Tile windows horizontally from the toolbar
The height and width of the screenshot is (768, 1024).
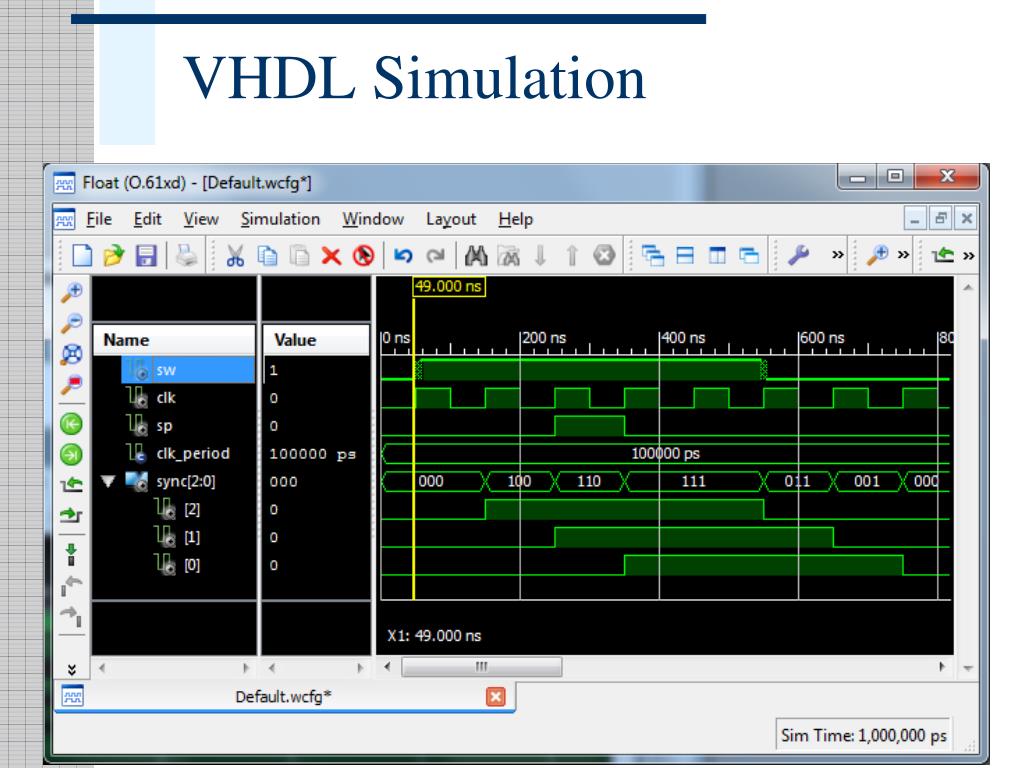pos(685,255)
